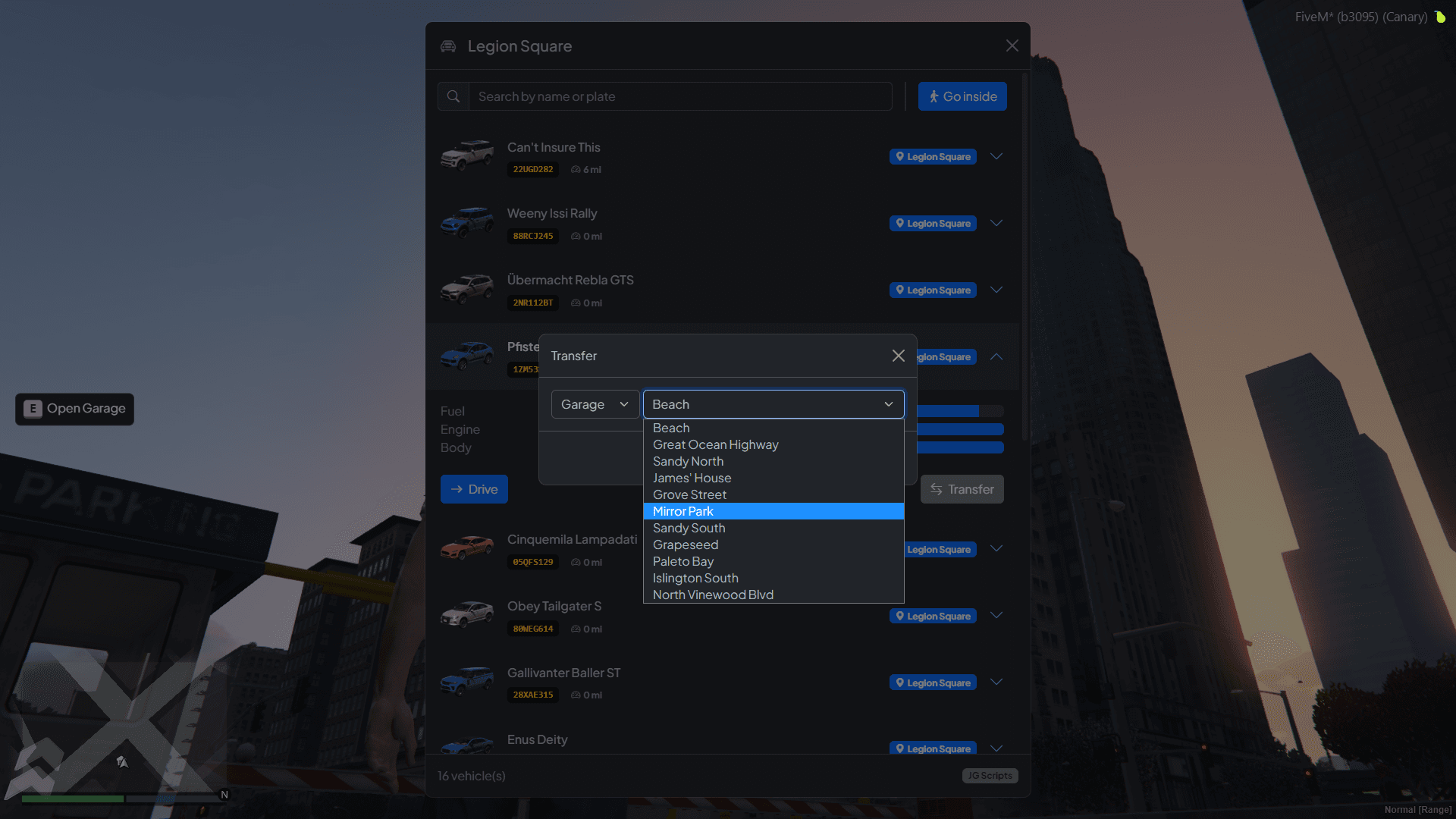
Task: Click the walking person icon in Go inside
Action: [934, 96]
